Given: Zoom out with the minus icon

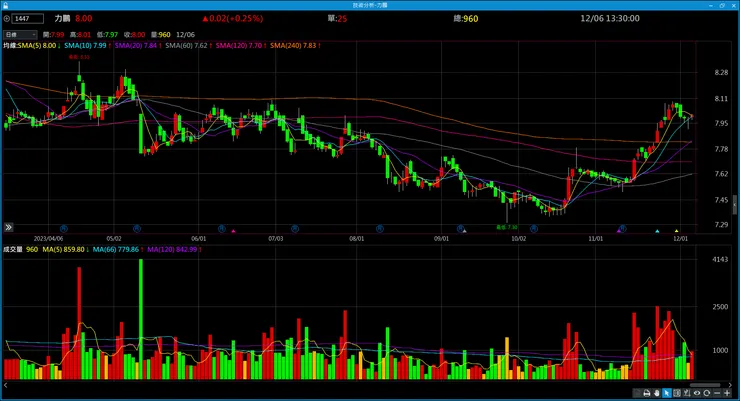Looking at the screenshot, I should click(717, 393).
